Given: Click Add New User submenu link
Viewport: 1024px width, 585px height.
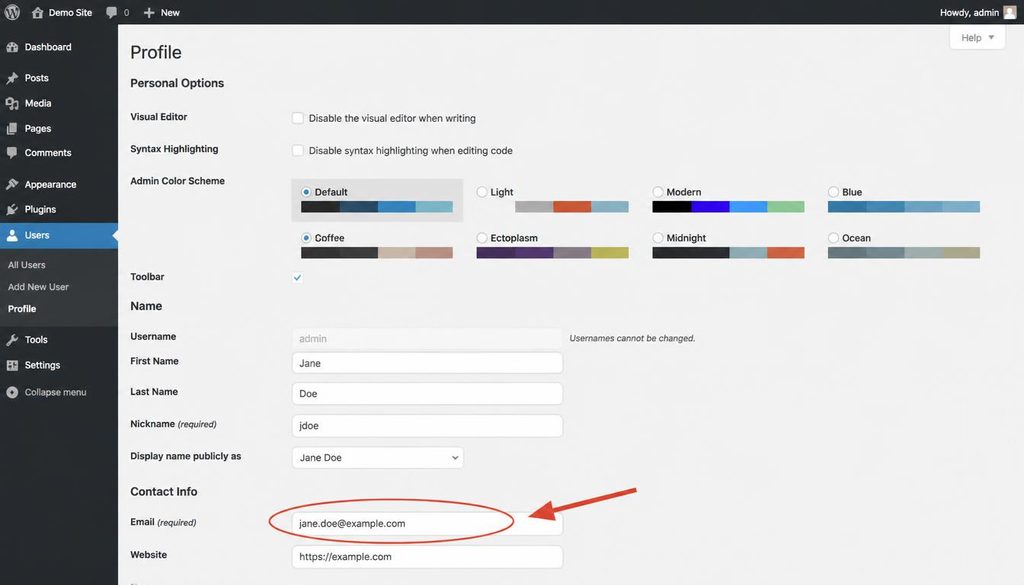Looking at the screenshot, I should pos(38,287).
